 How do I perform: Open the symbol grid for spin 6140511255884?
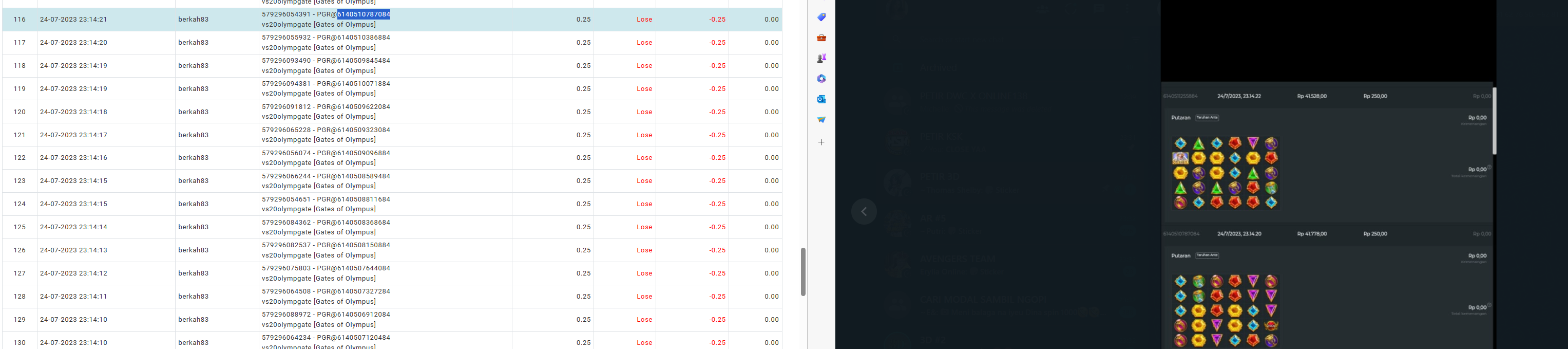(1226, 173)
